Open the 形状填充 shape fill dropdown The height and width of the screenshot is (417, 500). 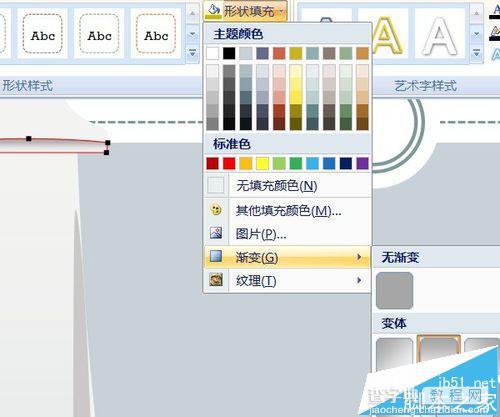coord(245,11)
